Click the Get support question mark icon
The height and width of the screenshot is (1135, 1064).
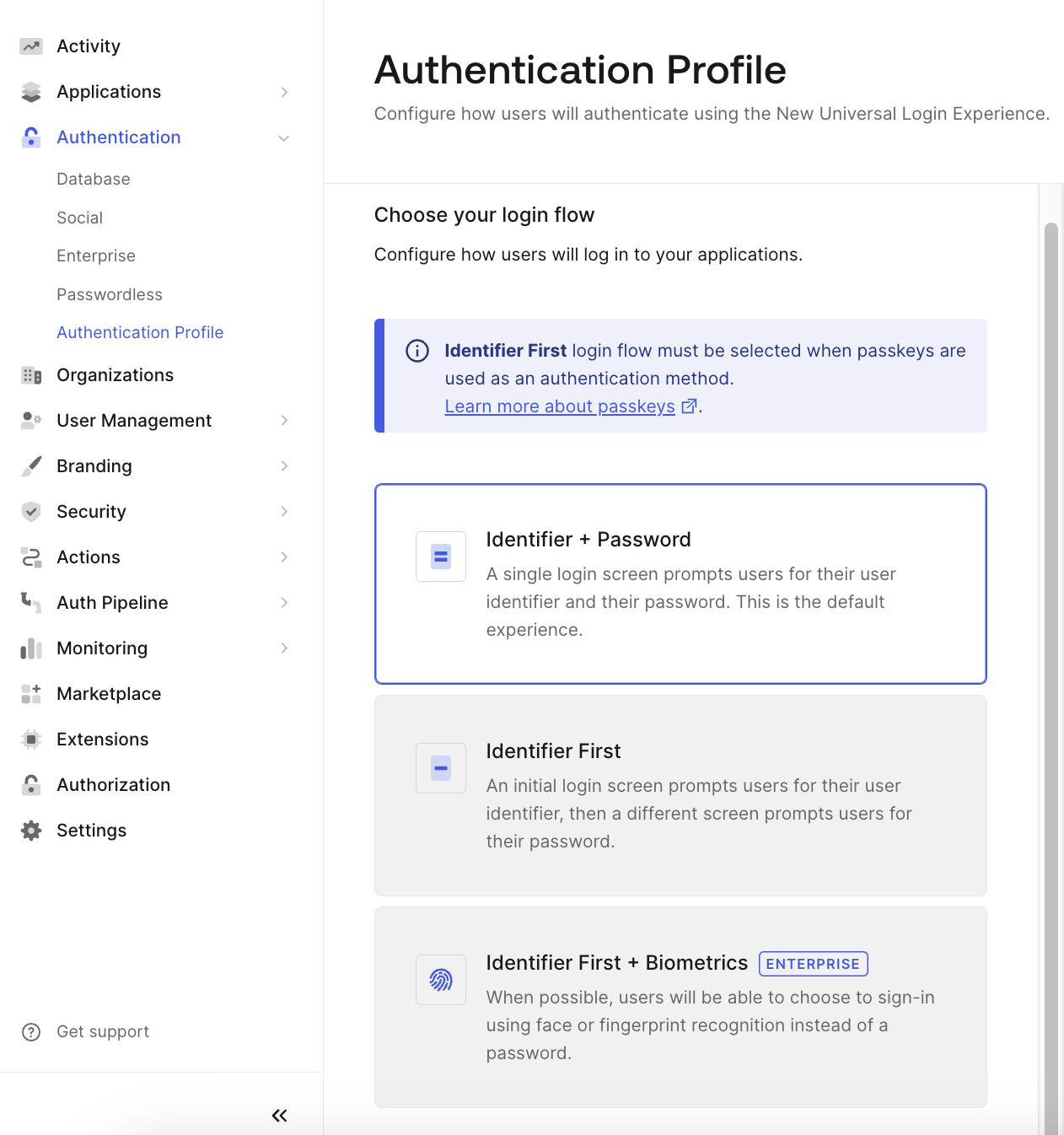point(31,1032)
